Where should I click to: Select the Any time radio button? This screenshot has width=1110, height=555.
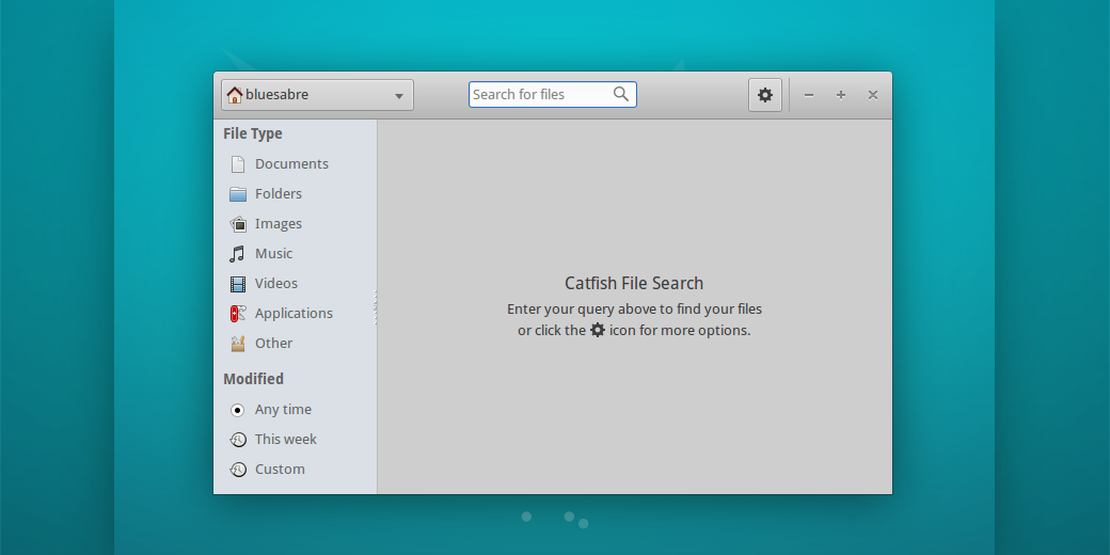[x=238, y=410]
